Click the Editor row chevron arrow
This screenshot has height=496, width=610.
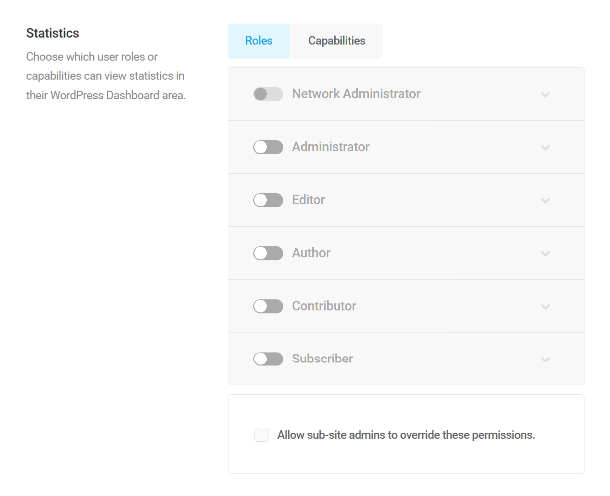pyautogui.click(x=545, y=200)
